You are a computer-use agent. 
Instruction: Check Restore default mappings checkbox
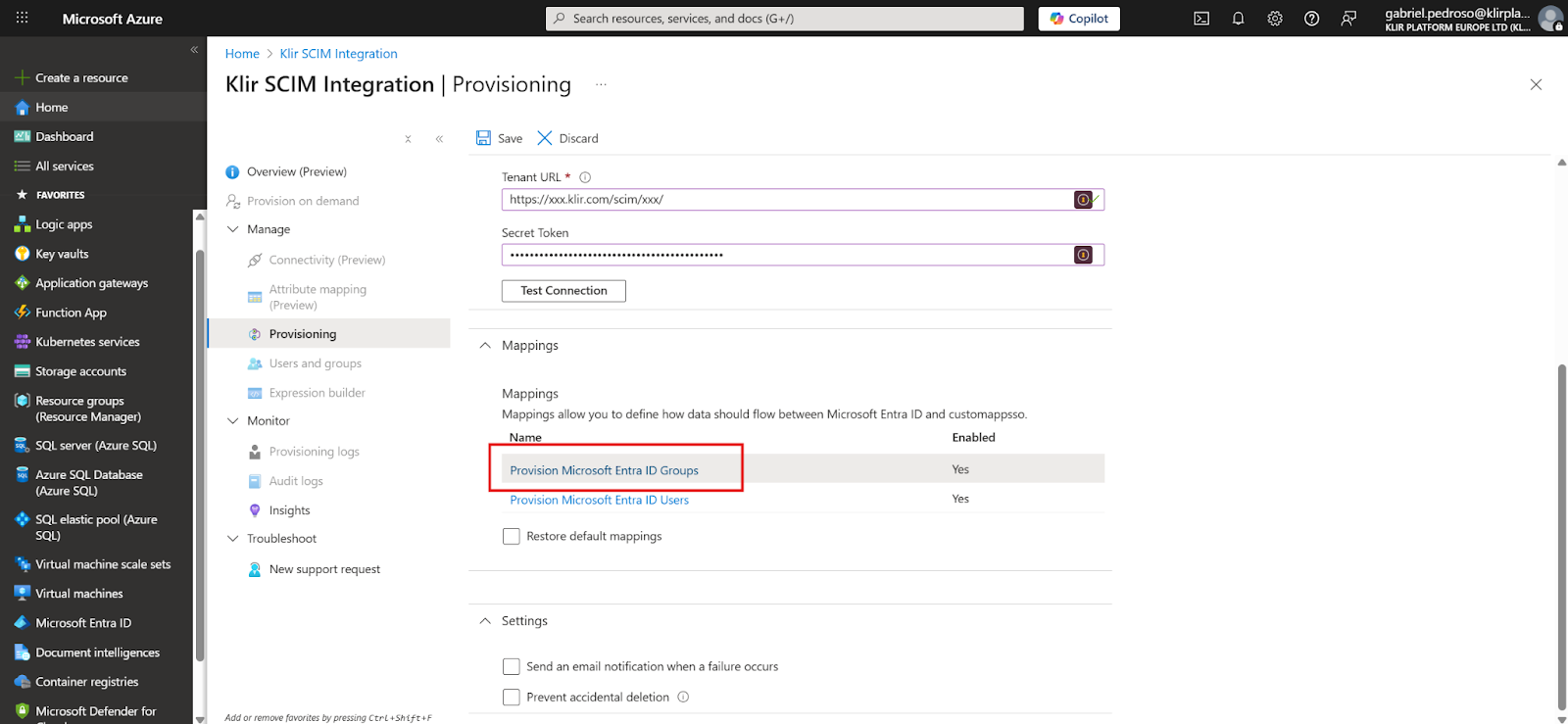(x=511, y=537)
